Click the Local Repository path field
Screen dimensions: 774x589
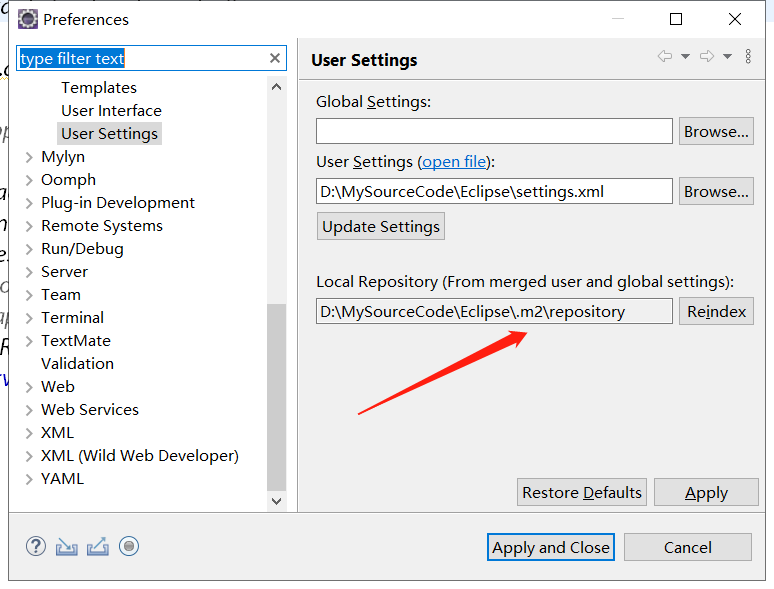494,311
